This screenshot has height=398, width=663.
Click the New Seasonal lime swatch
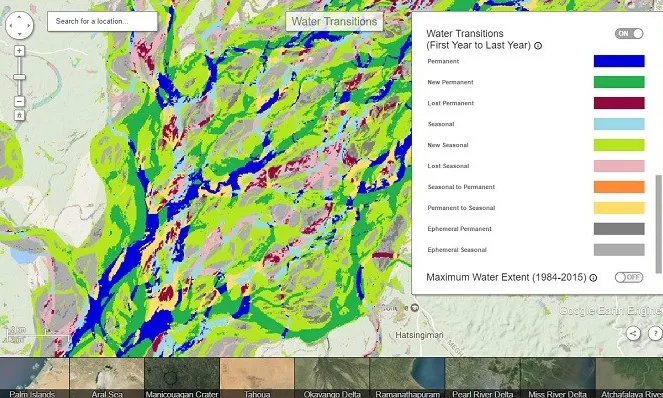point(619,145)
